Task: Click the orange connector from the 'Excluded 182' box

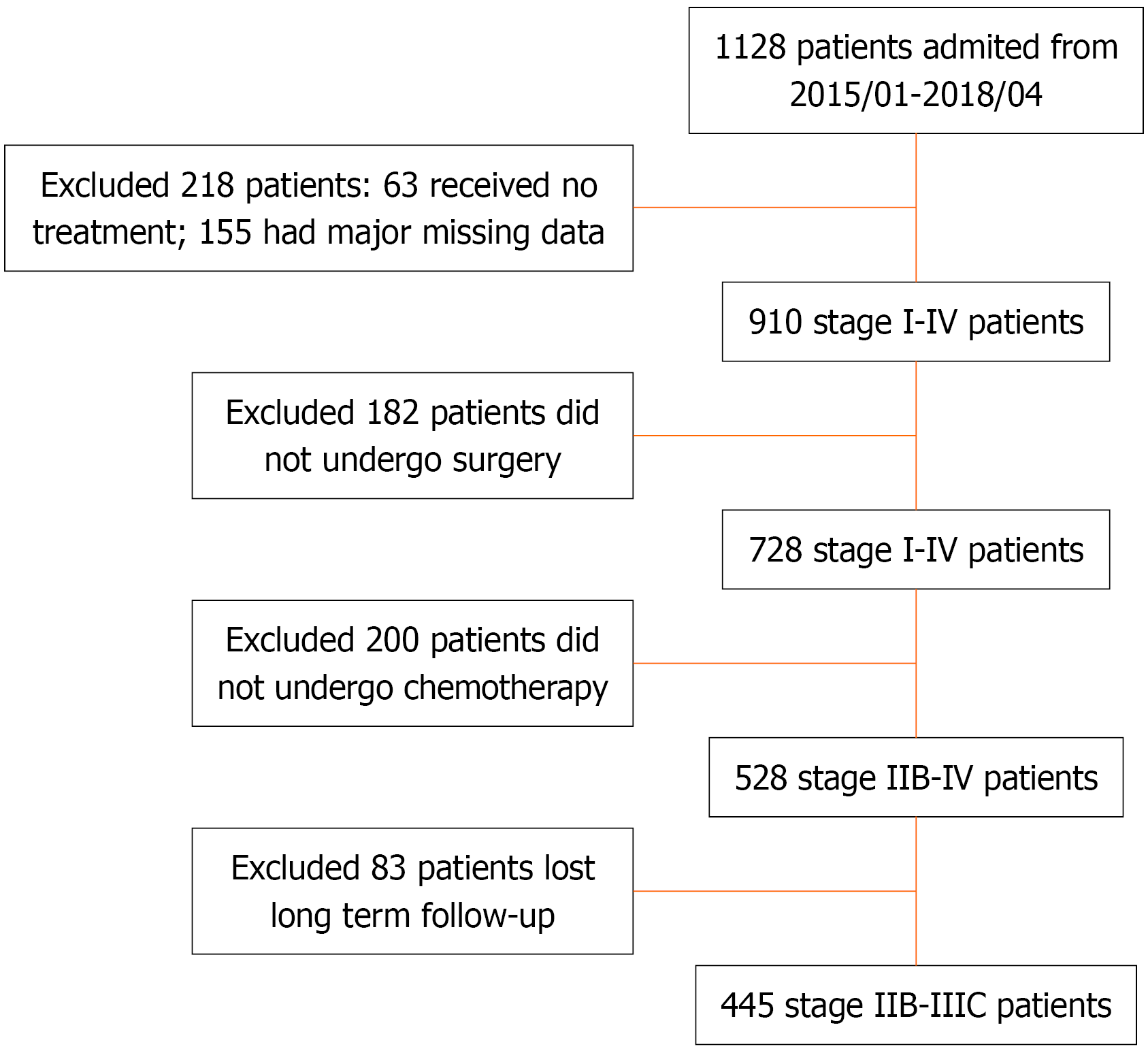Action: pyautogui.click(x=774, y=436)
